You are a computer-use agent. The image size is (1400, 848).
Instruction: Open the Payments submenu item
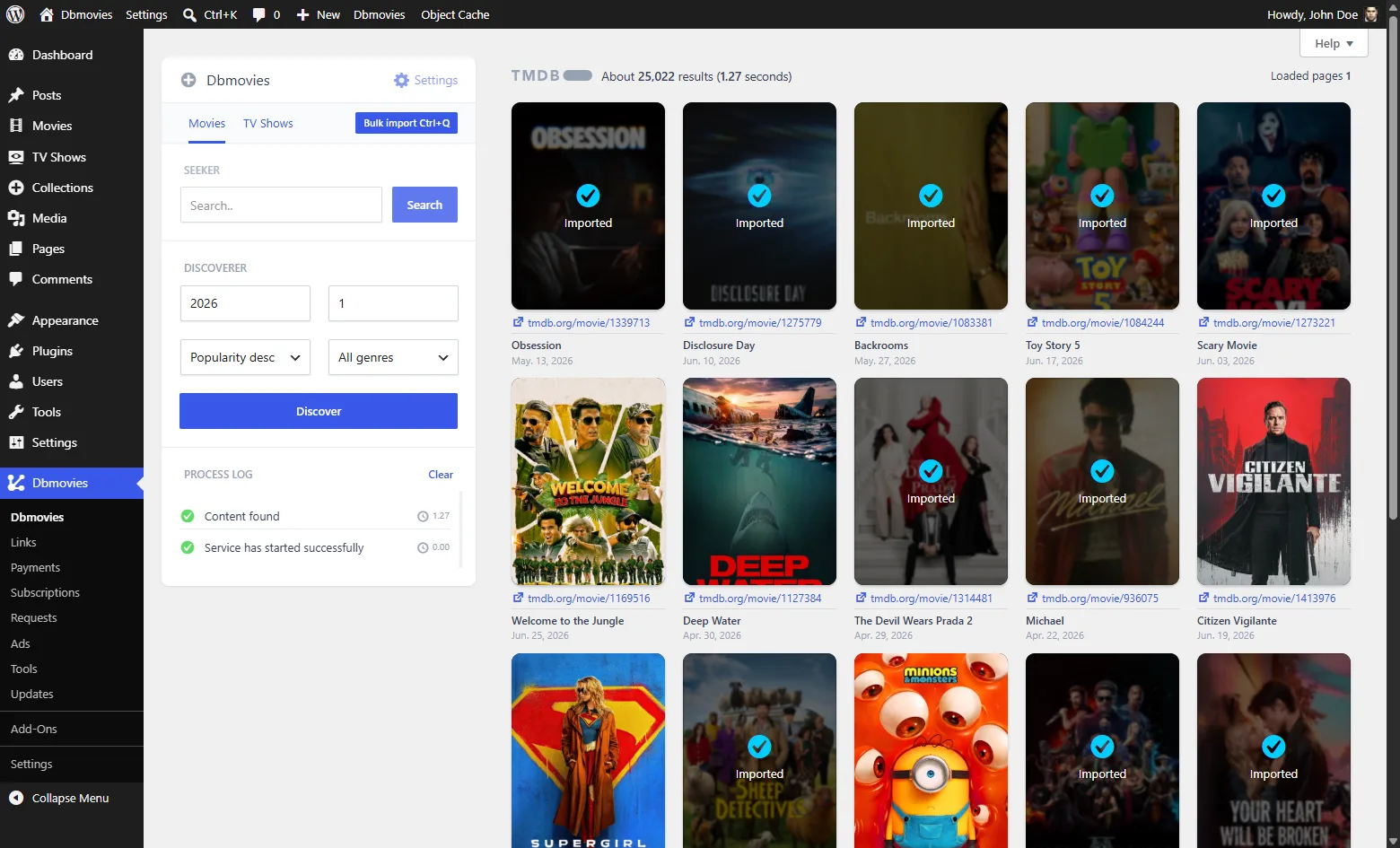pyautogui.click(x=36, y=567)
